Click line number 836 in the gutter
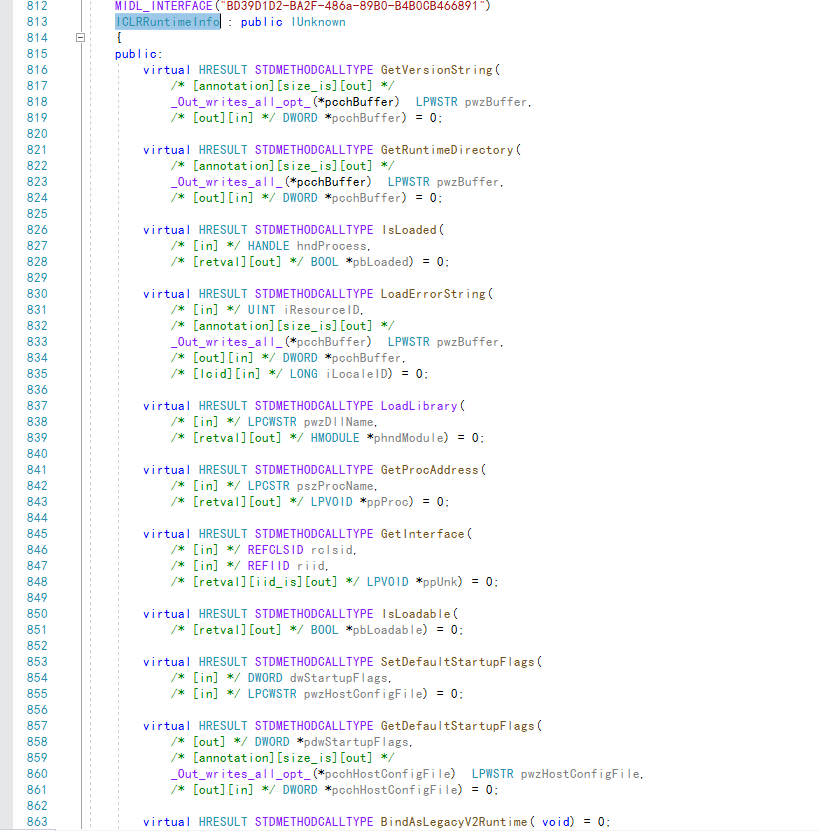The width and height of the screenshot is (820, 831). tap(37, 390)
